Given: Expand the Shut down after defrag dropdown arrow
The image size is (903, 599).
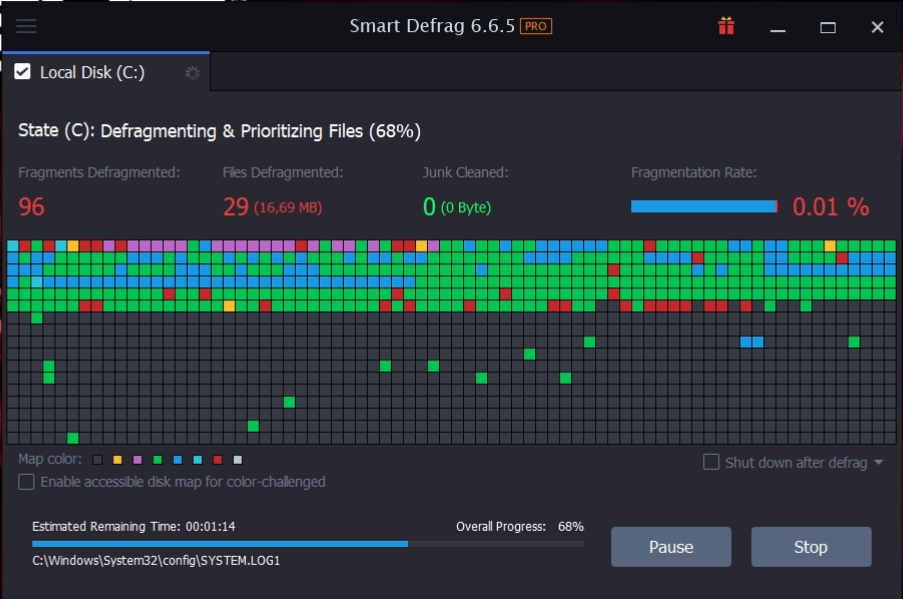Looking at the screenshot, I should (x=878, y=462).
